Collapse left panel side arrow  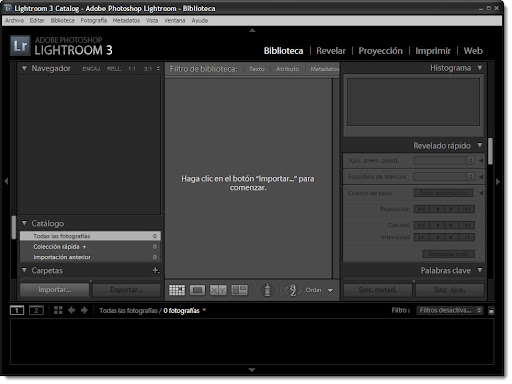tap(6, 181)
